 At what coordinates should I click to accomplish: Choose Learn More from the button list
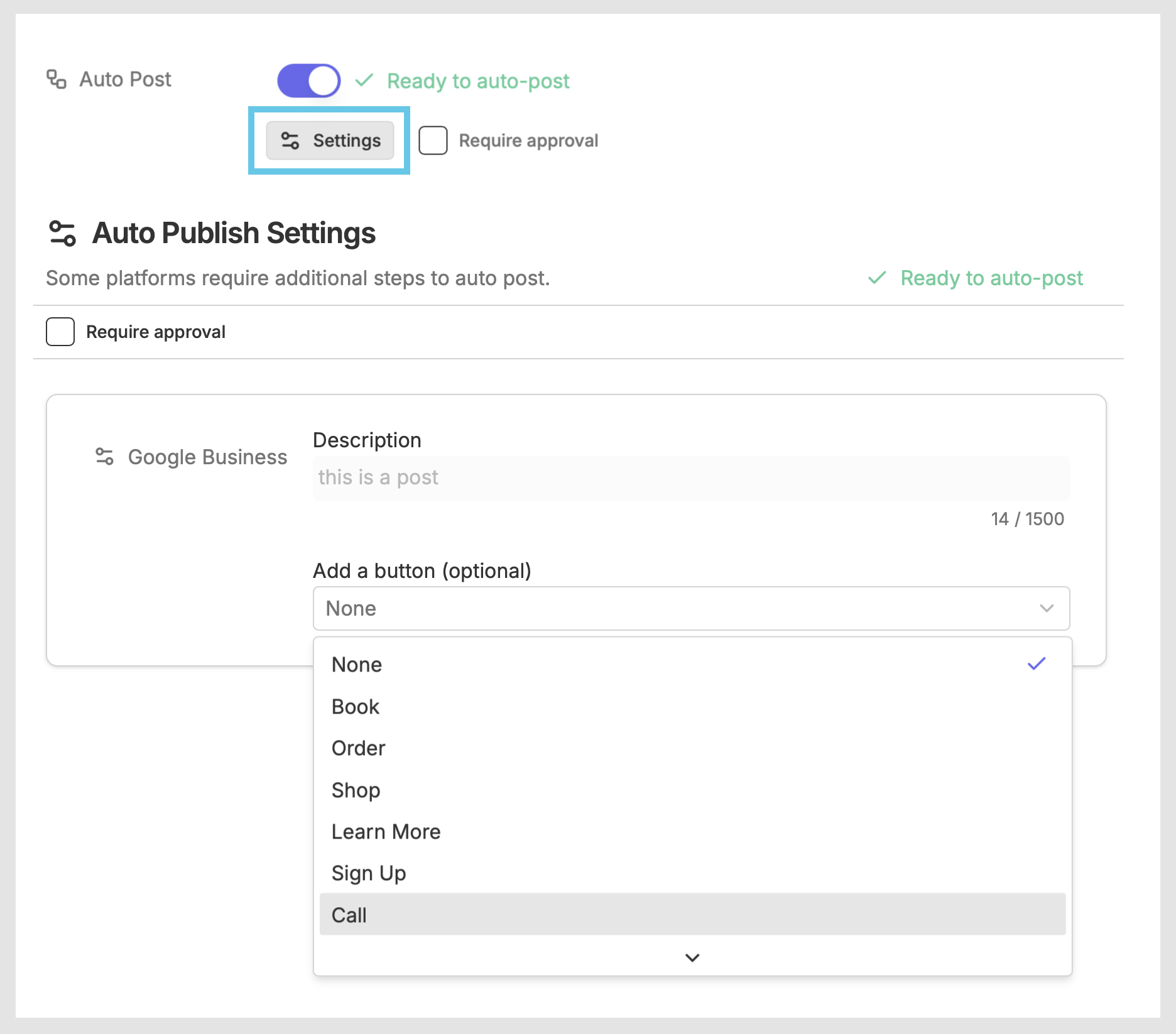386,832
